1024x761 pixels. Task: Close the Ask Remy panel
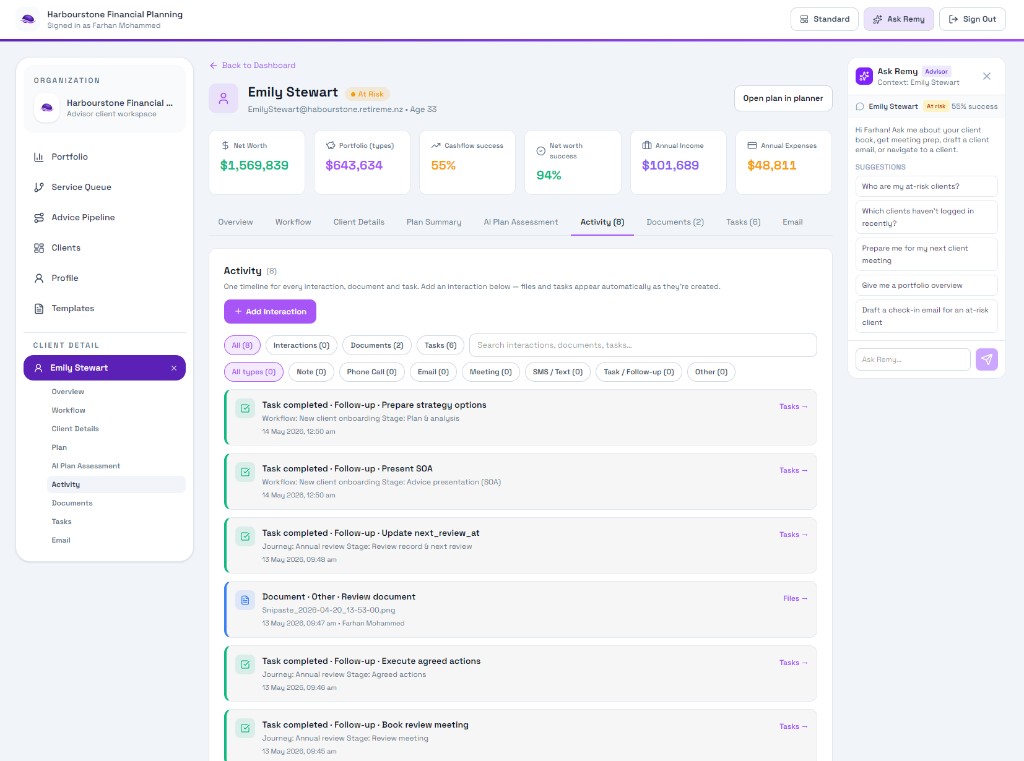click(x=987, y=76)
